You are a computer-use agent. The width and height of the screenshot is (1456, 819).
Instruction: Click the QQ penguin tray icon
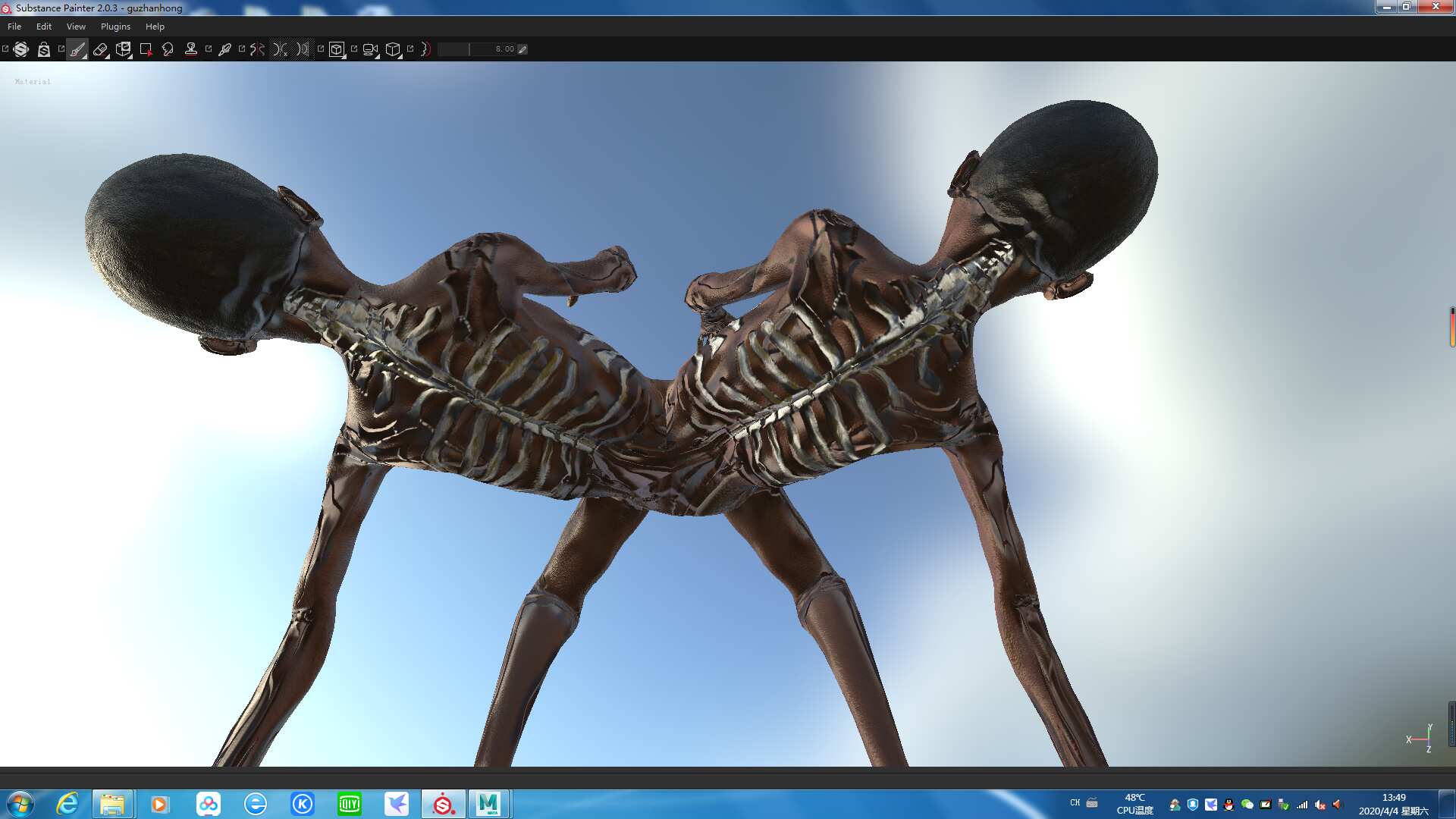pyautogui.click(x=1228, y=805)
